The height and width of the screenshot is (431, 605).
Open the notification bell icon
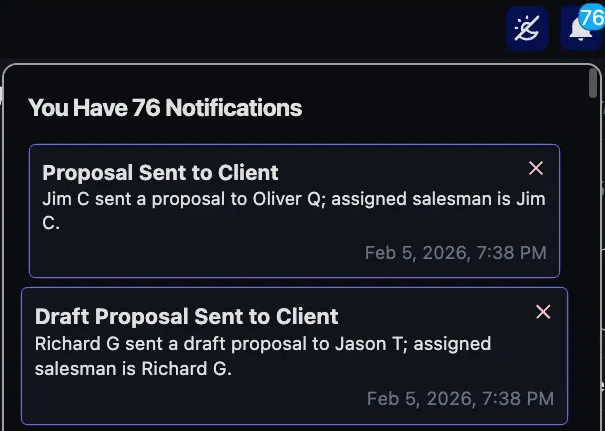580,30
